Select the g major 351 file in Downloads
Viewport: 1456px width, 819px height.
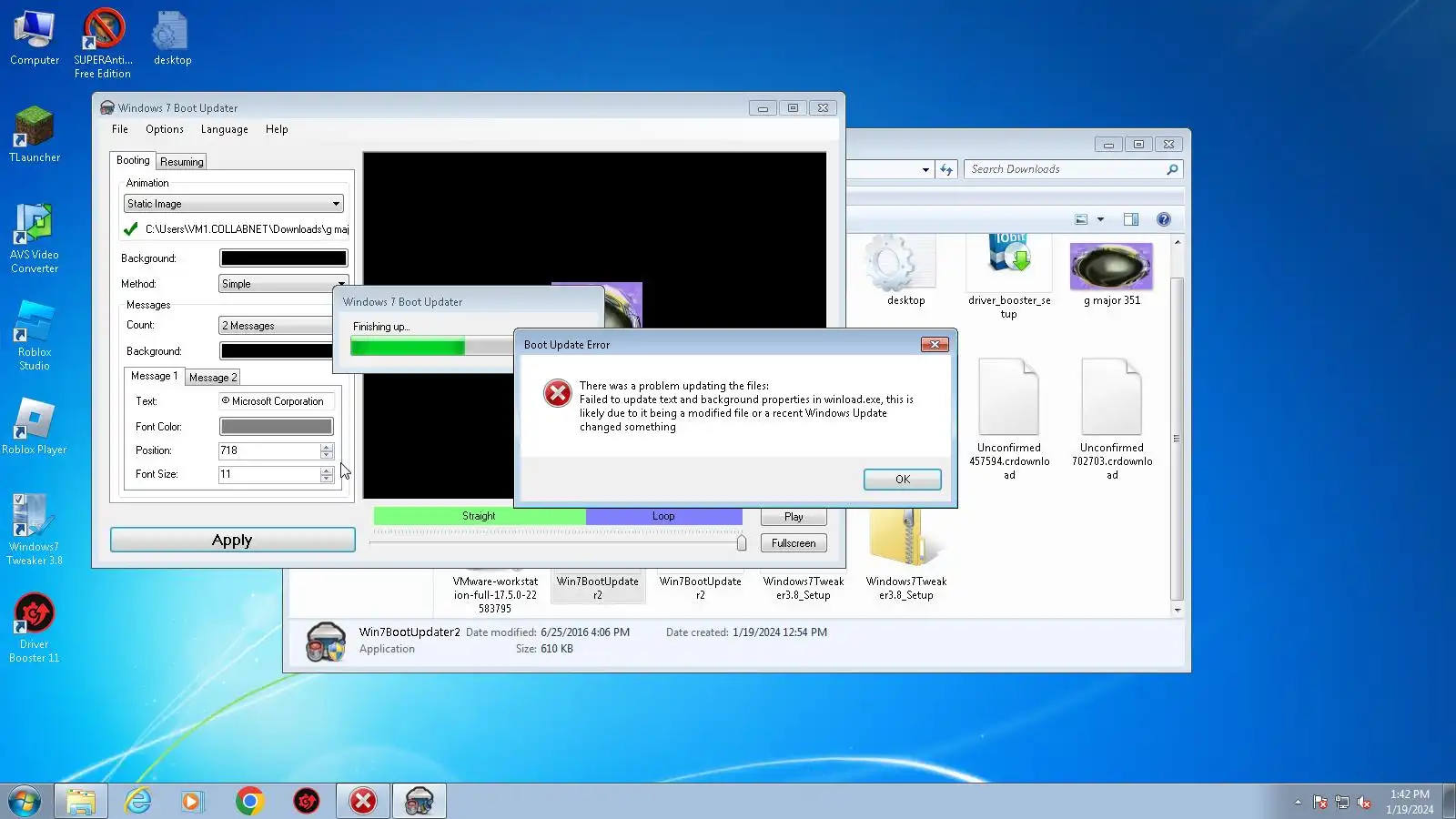click(x=1111, y=273)
